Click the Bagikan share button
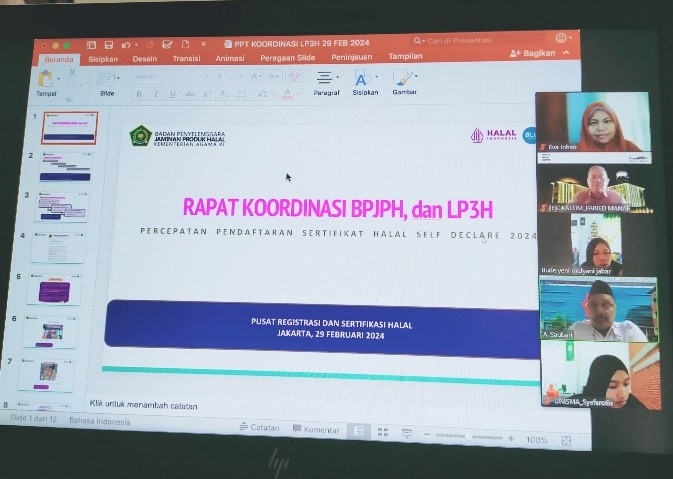The image size is (673, 479). coord(533,53)
